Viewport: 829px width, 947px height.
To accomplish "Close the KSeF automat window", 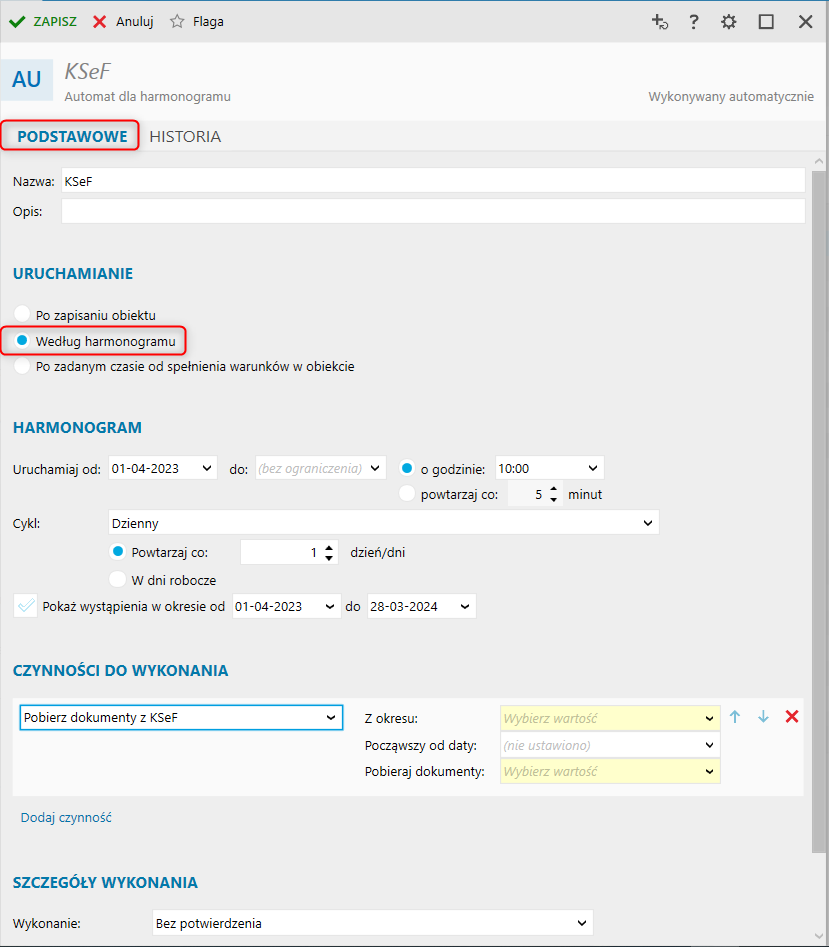I will (x=805, y=22).
